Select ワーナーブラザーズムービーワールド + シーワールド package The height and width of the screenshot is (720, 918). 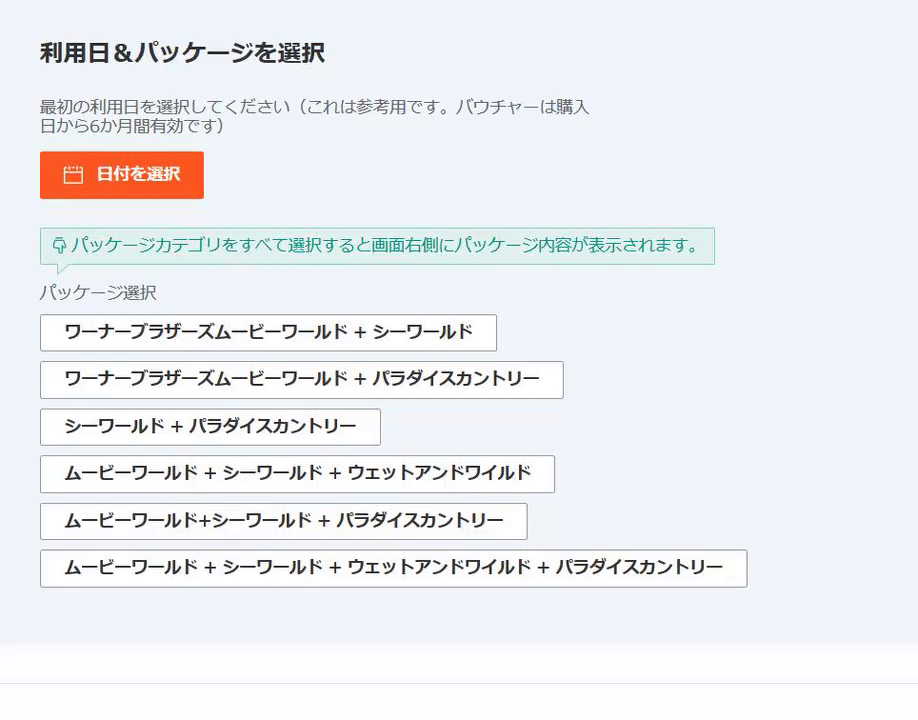pos(268,333)
